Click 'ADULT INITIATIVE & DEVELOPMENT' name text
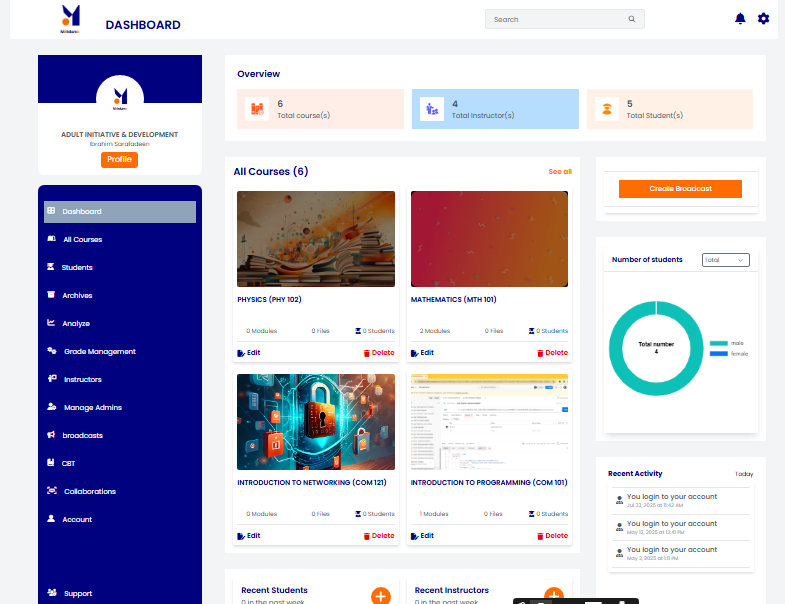 (x=120, y=134)
